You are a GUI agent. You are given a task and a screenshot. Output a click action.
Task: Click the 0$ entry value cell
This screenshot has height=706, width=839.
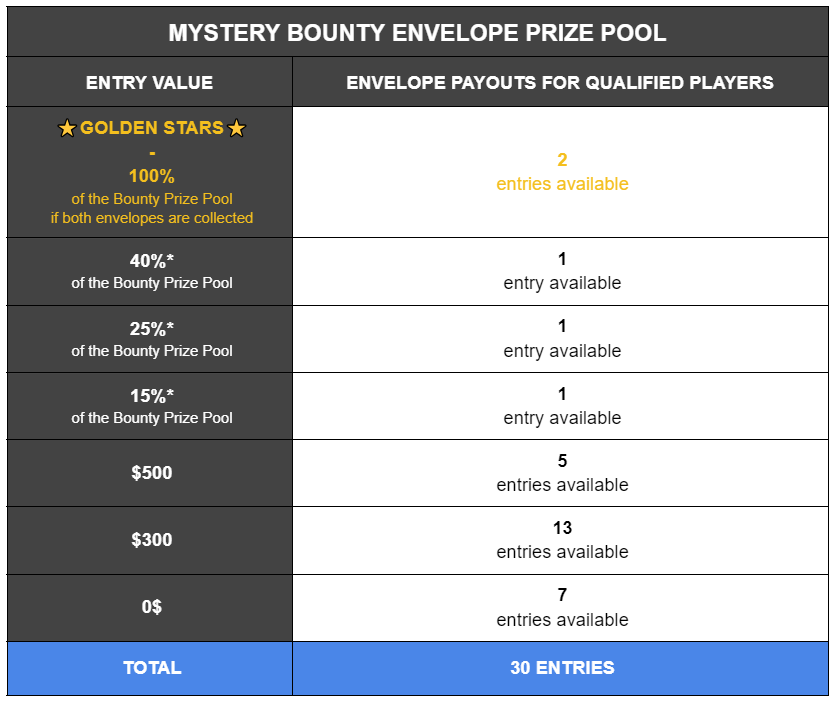(x=152, y=607)
